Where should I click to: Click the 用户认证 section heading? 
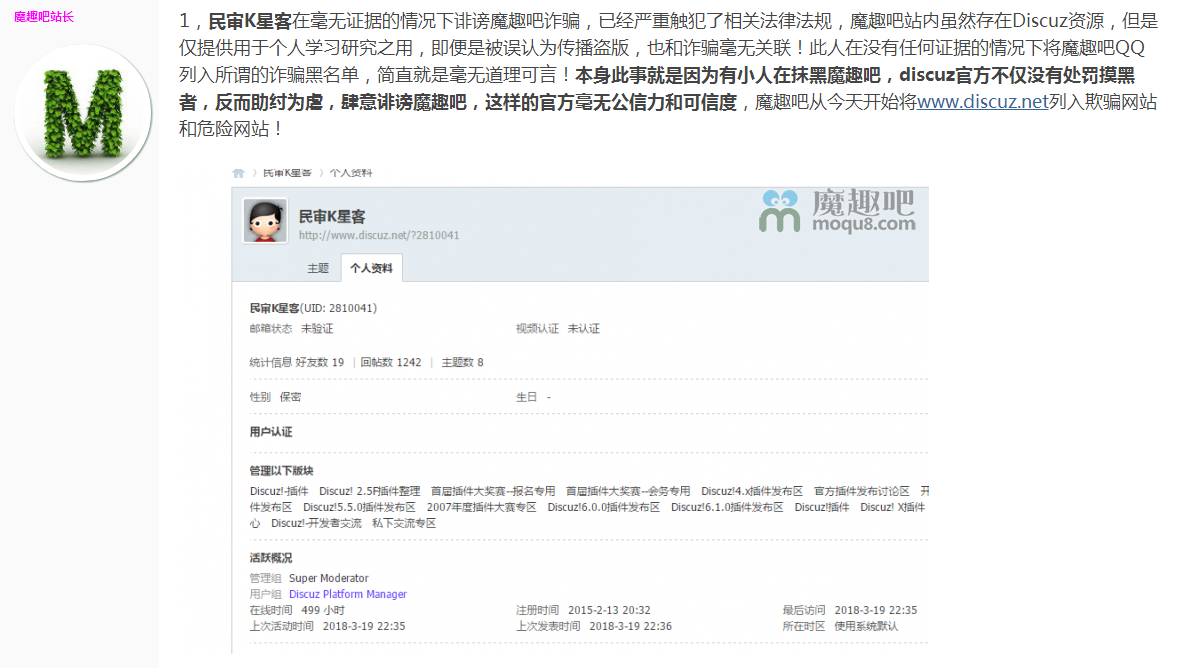coord(271,432)
